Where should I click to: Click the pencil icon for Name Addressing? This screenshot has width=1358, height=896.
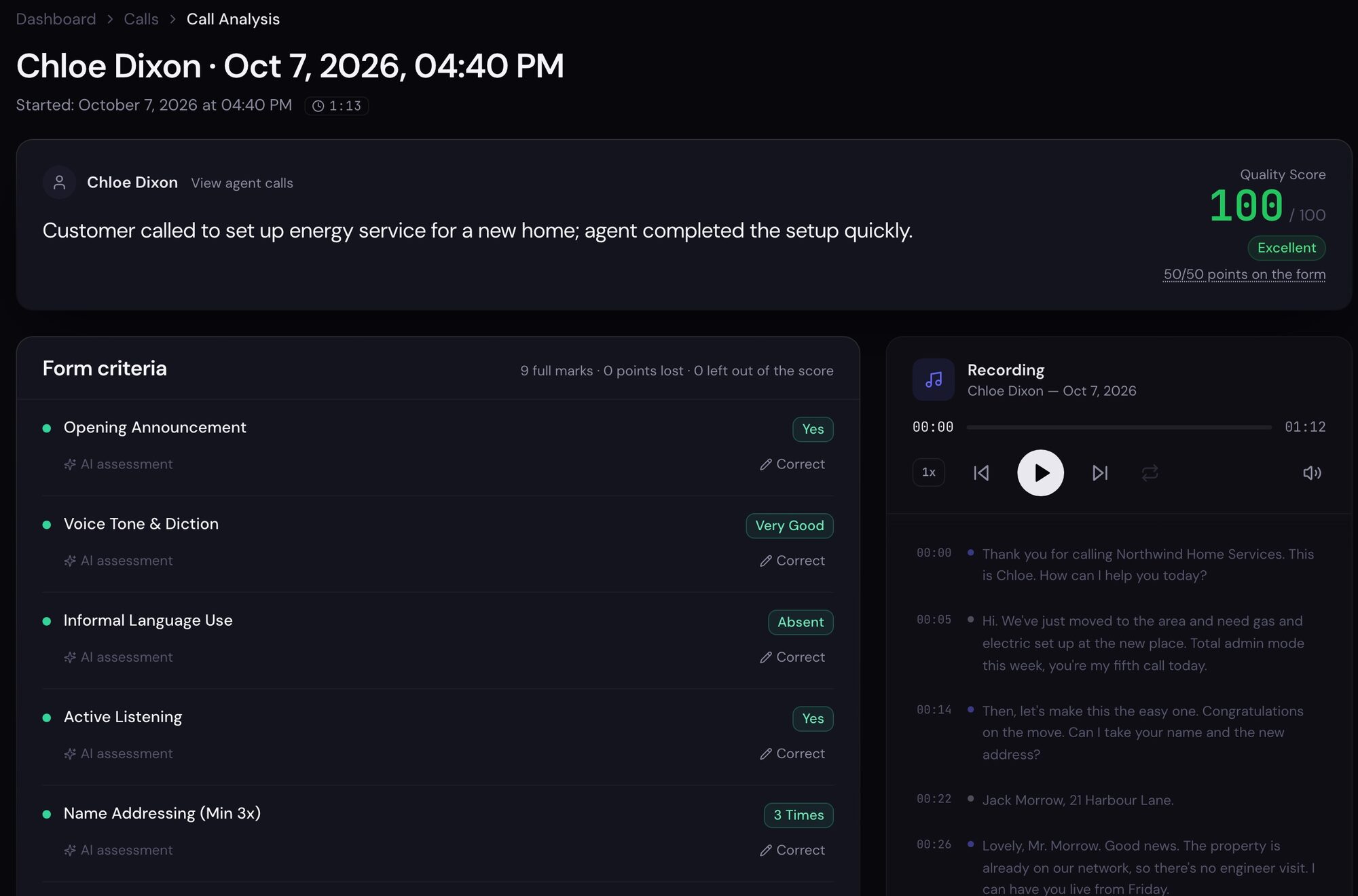point(766,850)
